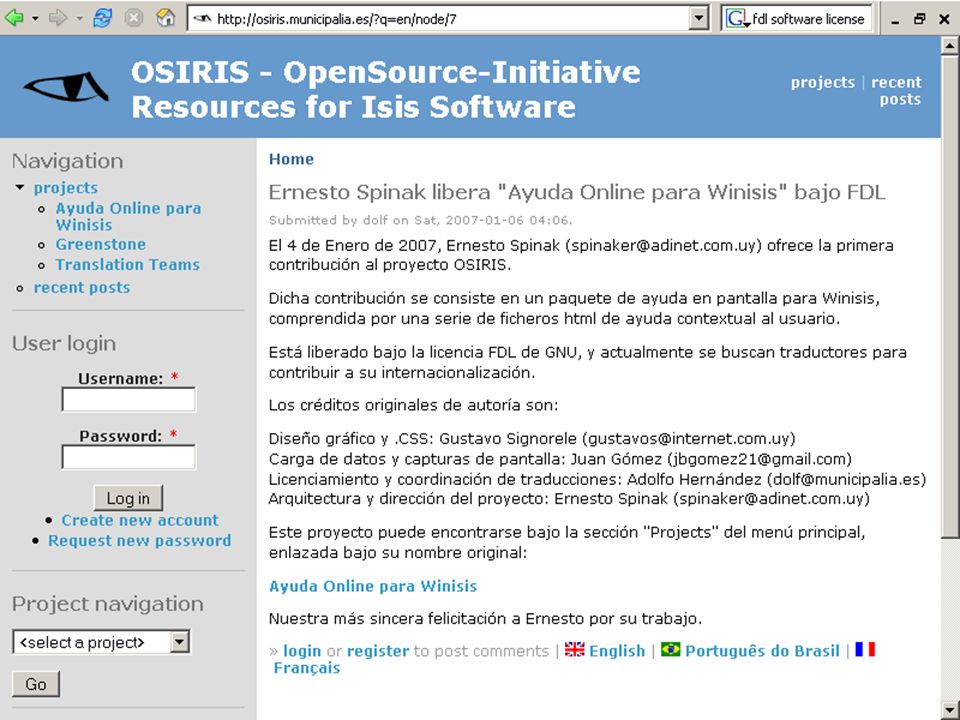The height and width of the screenshot is (720, 960).
Task: Open the 'Translation Teams' link
Action: pos(128,264)
